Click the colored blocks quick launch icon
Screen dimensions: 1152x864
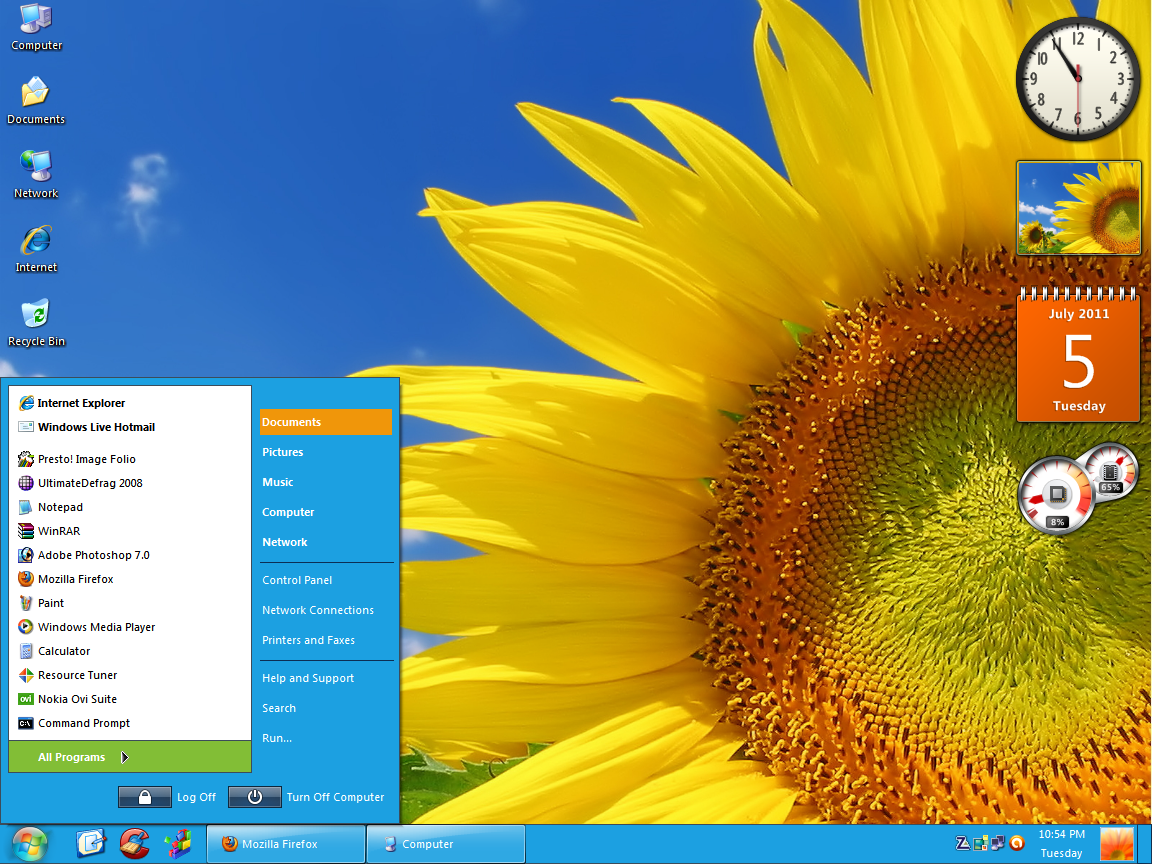178,843
